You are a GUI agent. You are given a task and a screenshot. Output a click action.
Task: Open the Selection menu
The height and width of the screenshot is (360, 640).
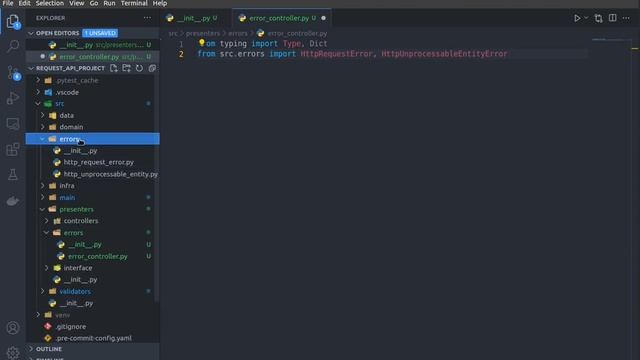[50, 3]
